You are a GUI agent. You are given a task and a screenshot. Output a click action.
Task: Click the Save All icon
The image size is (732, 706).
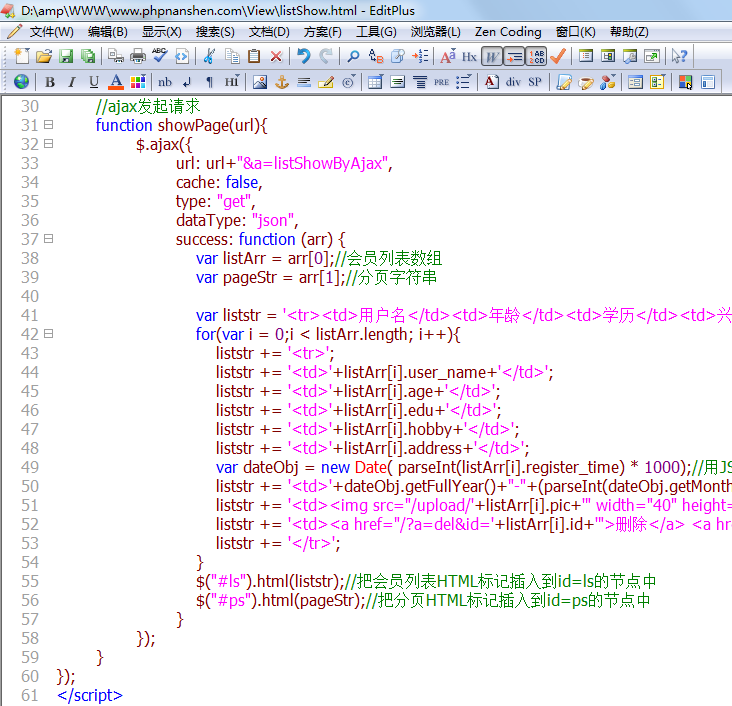click(88, 56)
